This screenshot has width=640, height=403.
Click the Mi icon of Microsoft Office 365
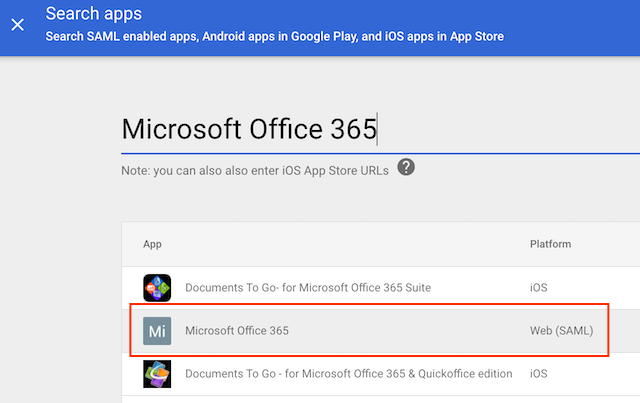(x=157, y=331)
